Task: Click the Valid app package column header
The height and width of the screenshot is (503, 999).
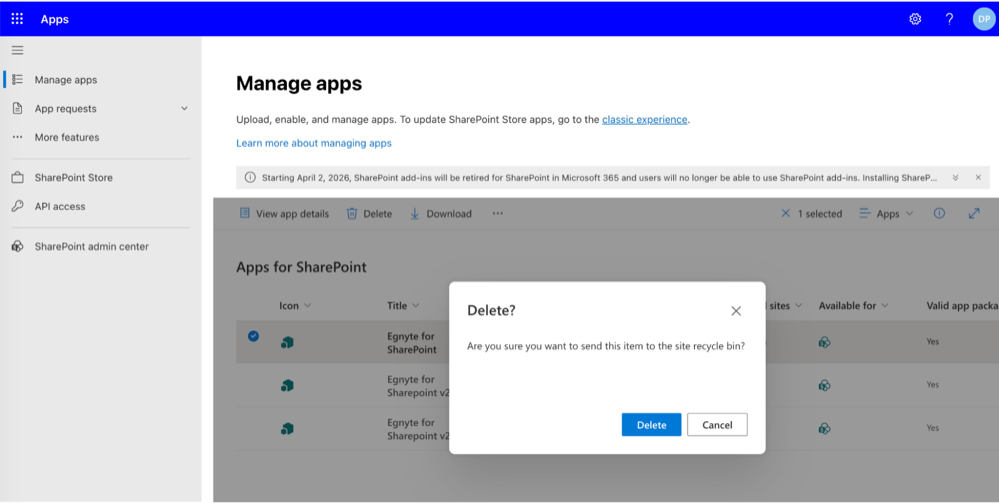Action: (x=962, y=306)
